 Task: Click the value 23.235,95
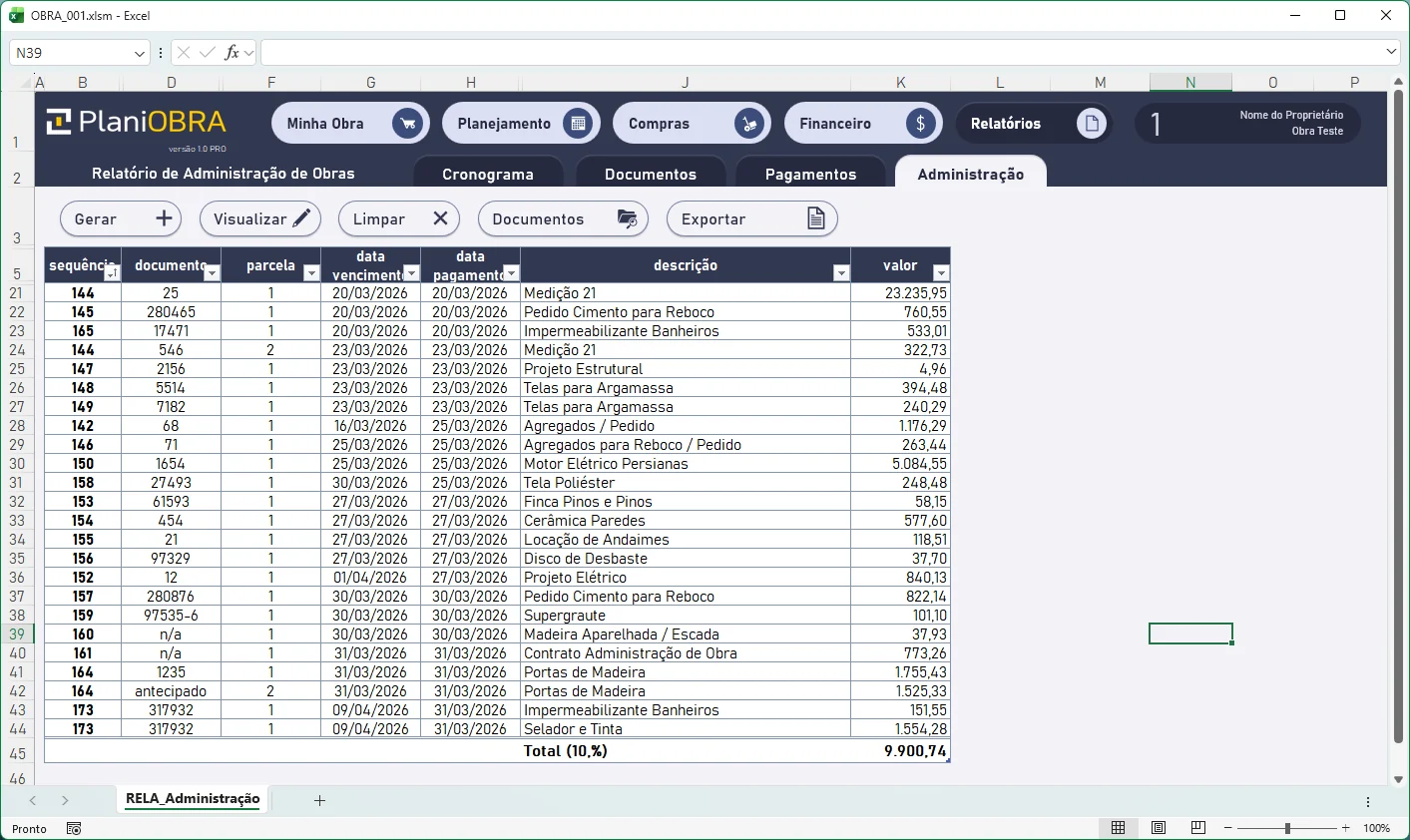[900, 293]
